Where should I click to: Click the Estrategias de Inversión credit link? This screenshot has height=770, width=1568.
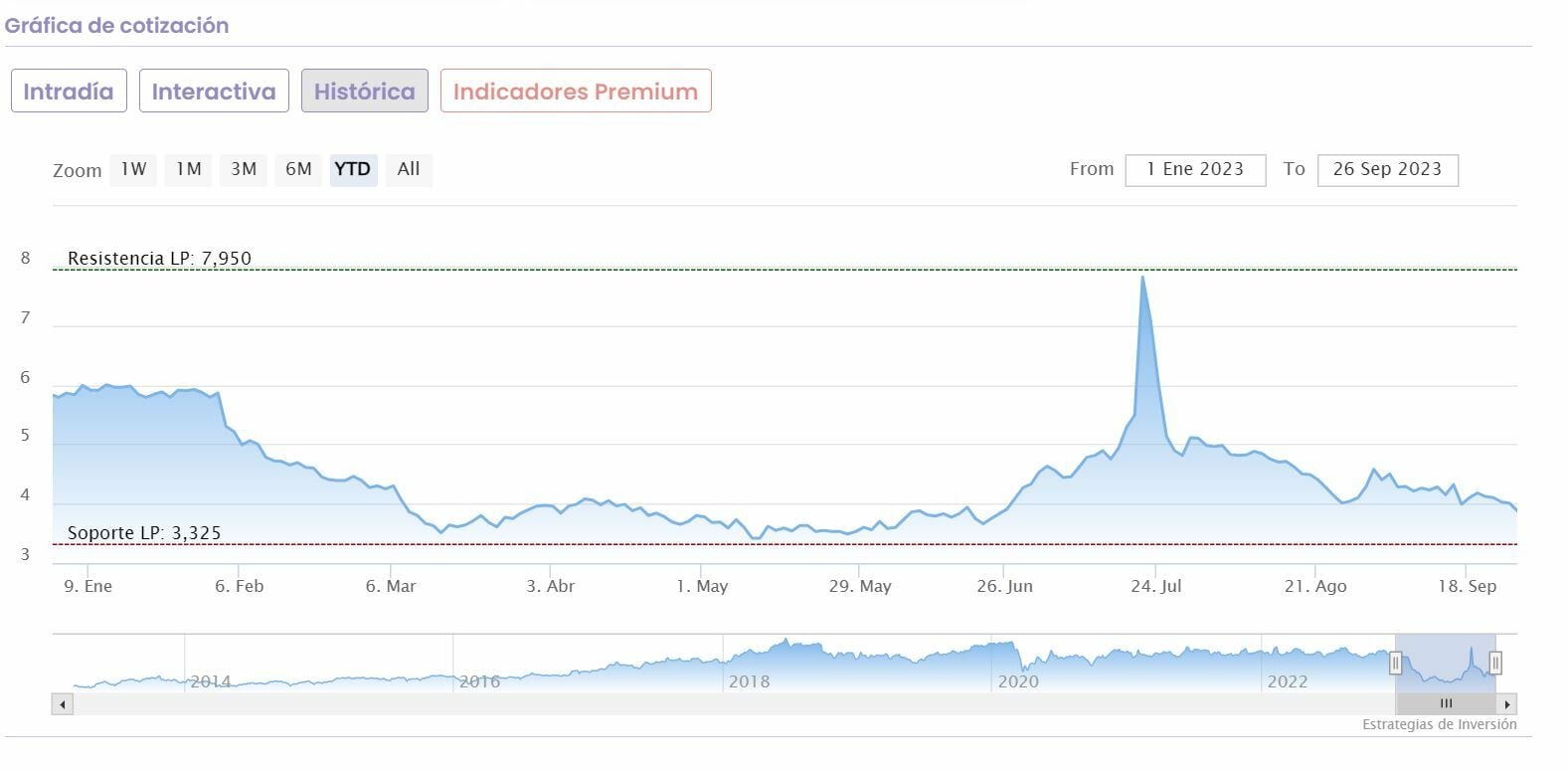(x=1439, y=724)
